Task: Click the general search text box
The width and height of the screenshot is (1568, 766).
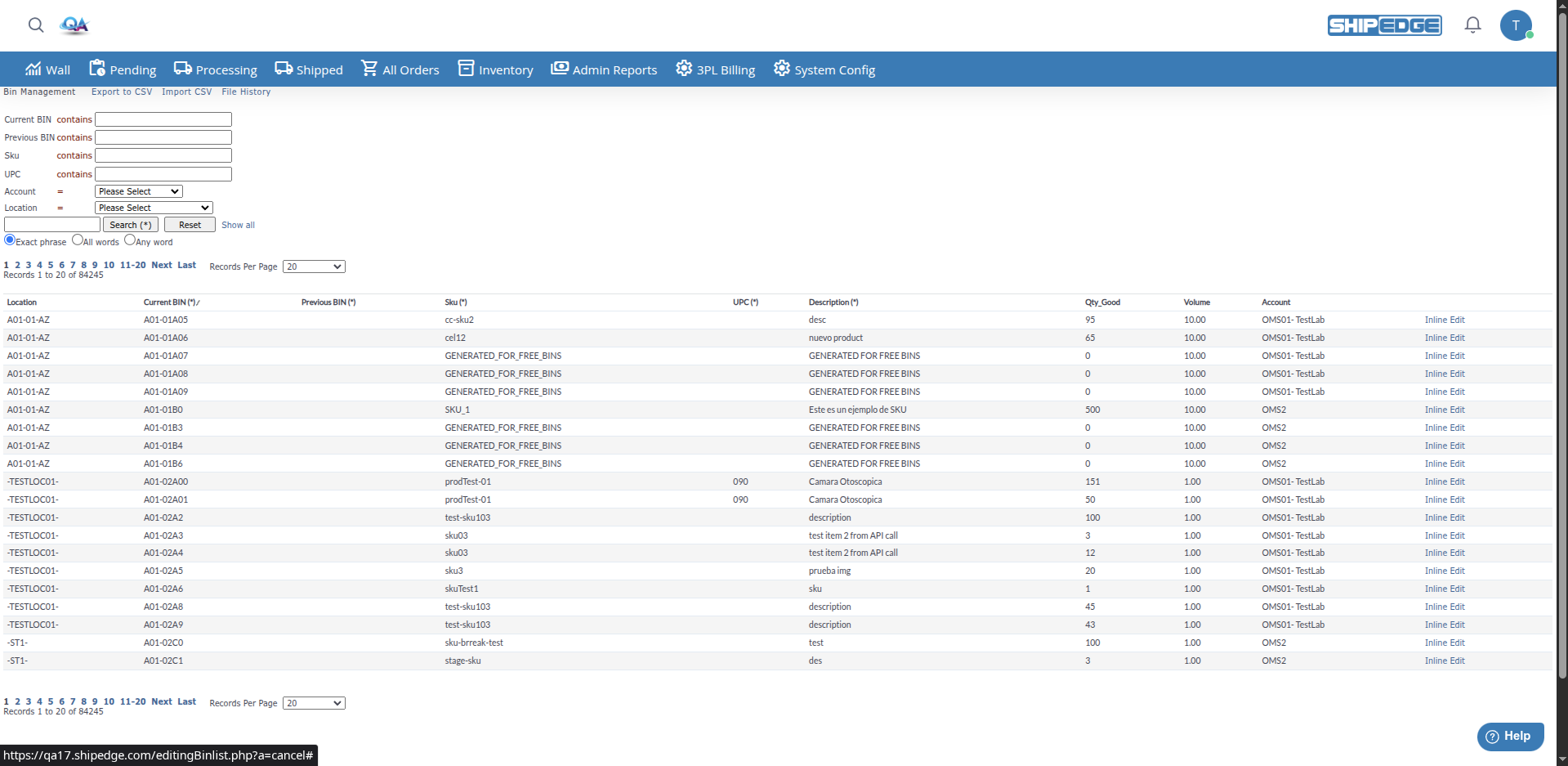Action: (52, 224)
